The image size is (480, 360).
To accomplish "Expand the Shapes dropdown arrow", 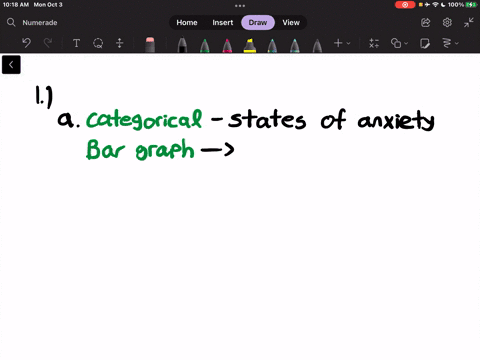I will tap(406, 43).
